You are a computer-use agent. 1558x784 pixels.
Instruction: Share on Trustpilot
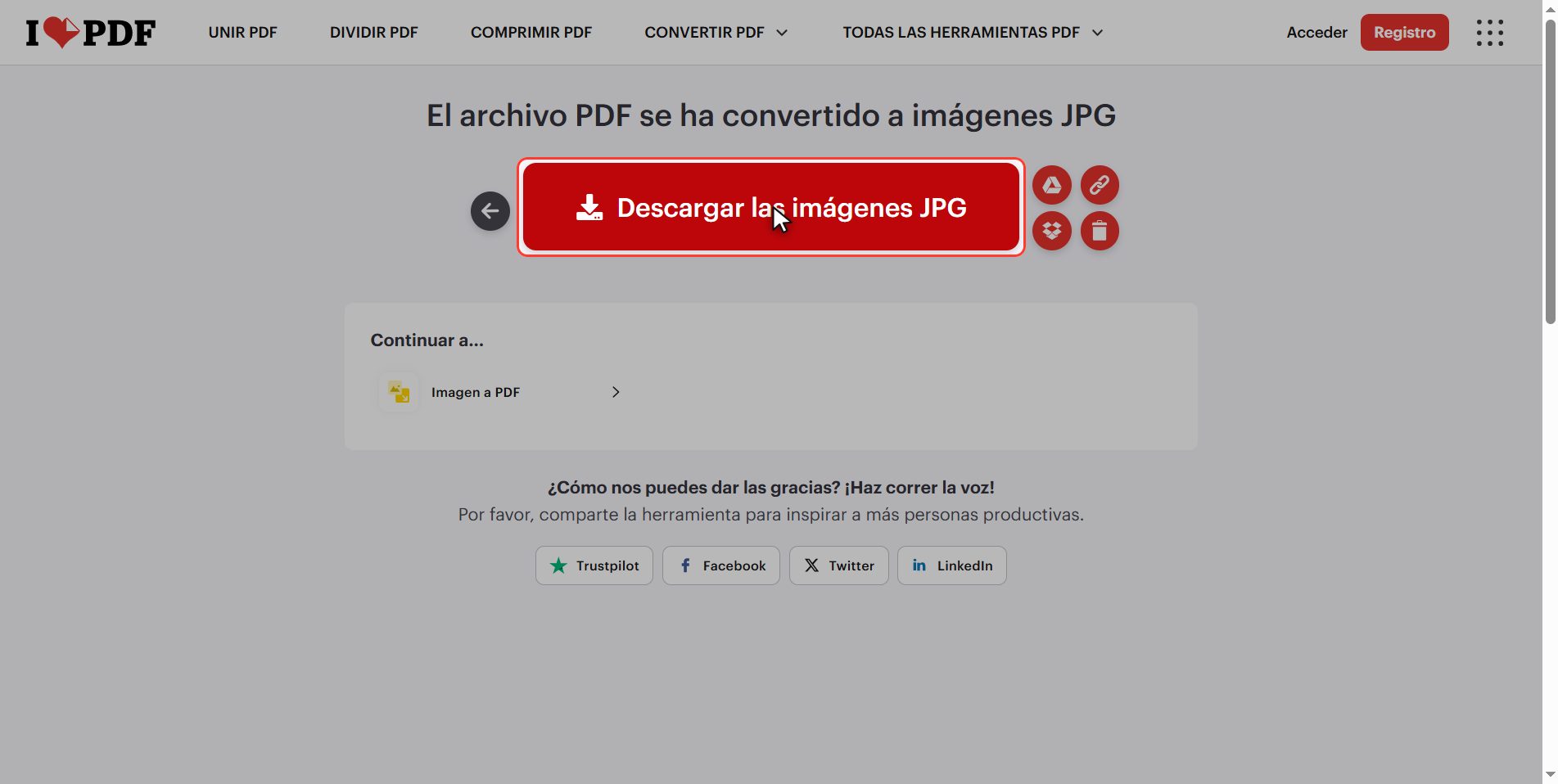(x=594, y=565)
